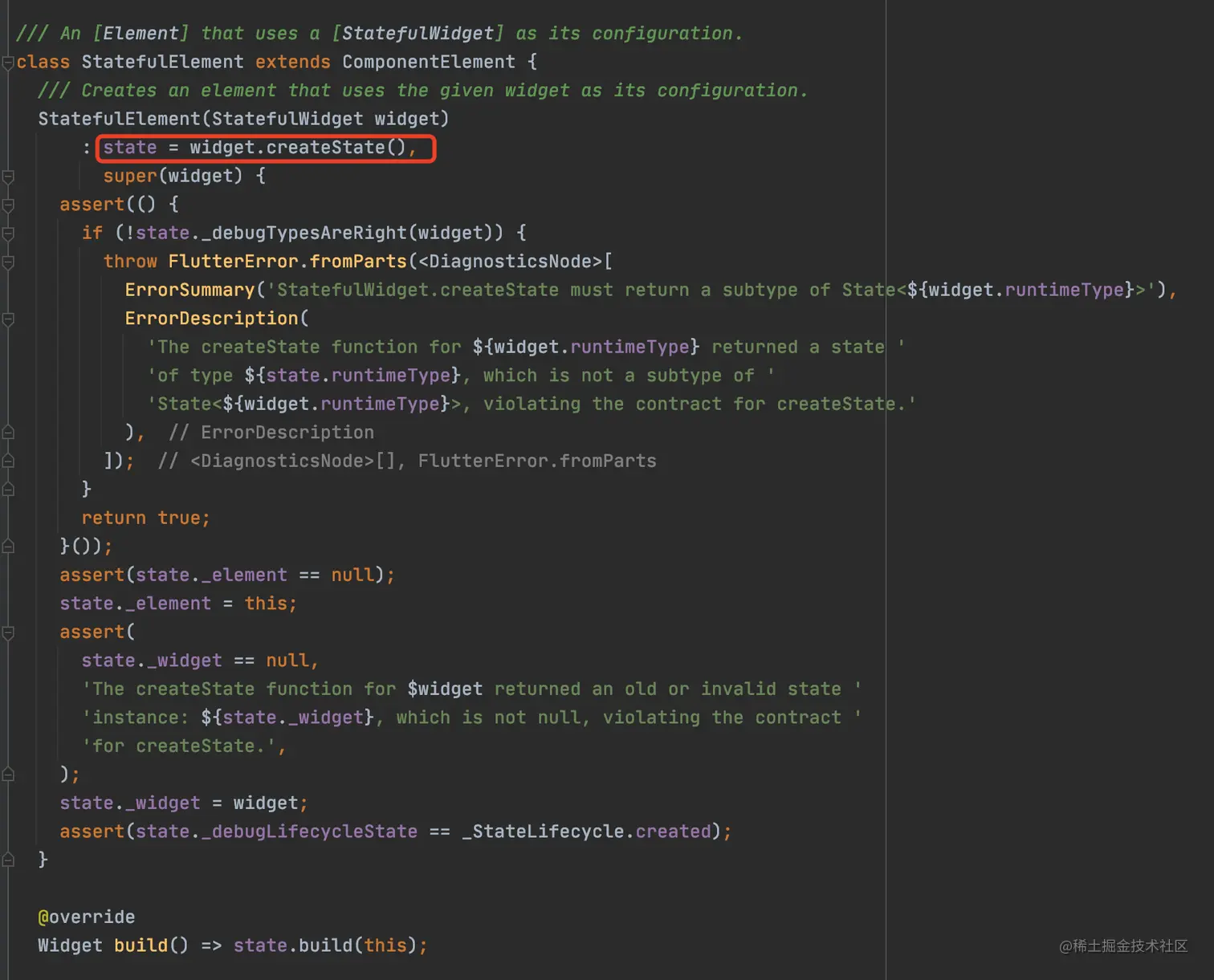
Task: Click the ErrorSummary call
Action: [x=189, y=290]
